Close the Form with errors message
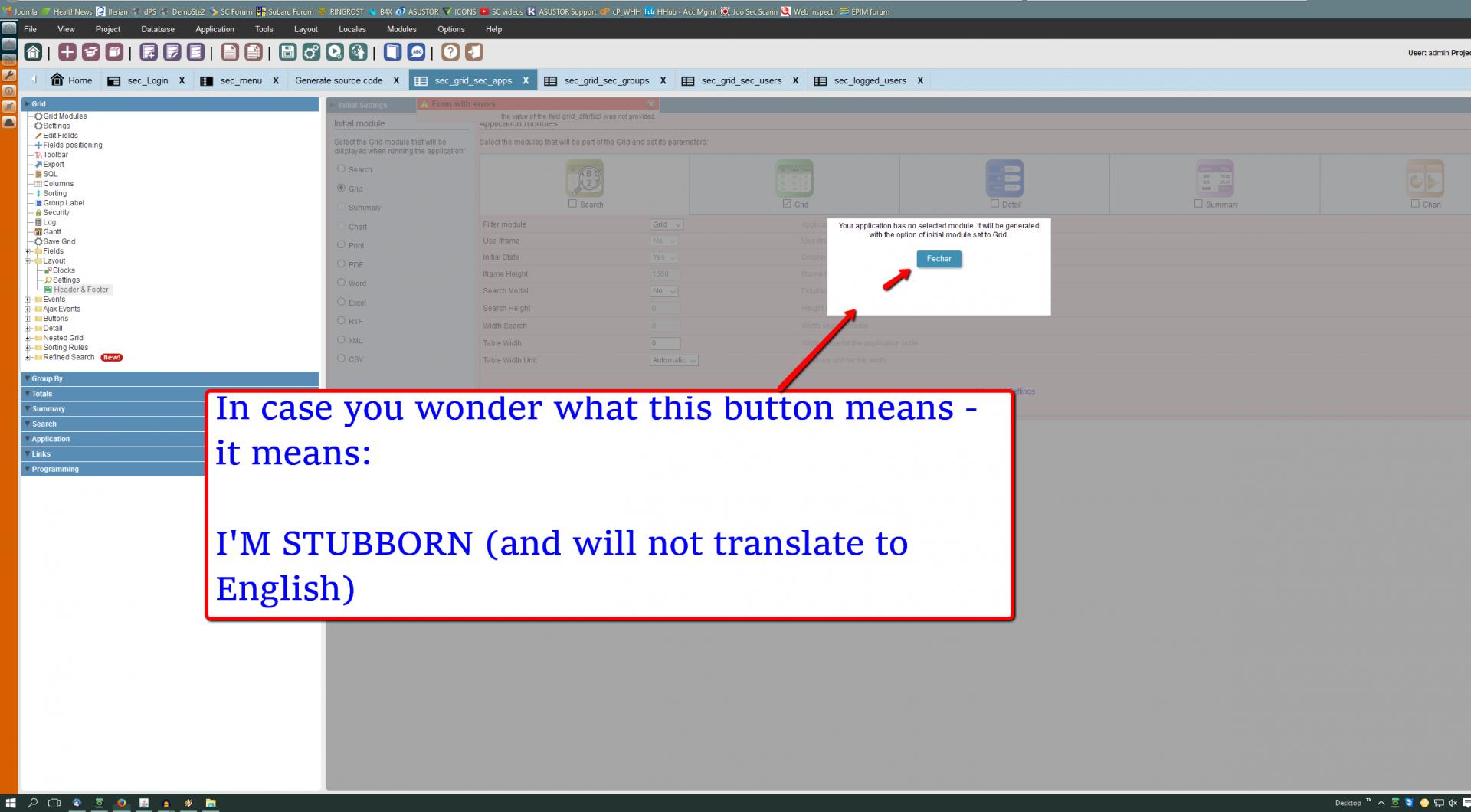Viewport: 1471px width, 812px height. pyautogui.click(x=650, y=104)
